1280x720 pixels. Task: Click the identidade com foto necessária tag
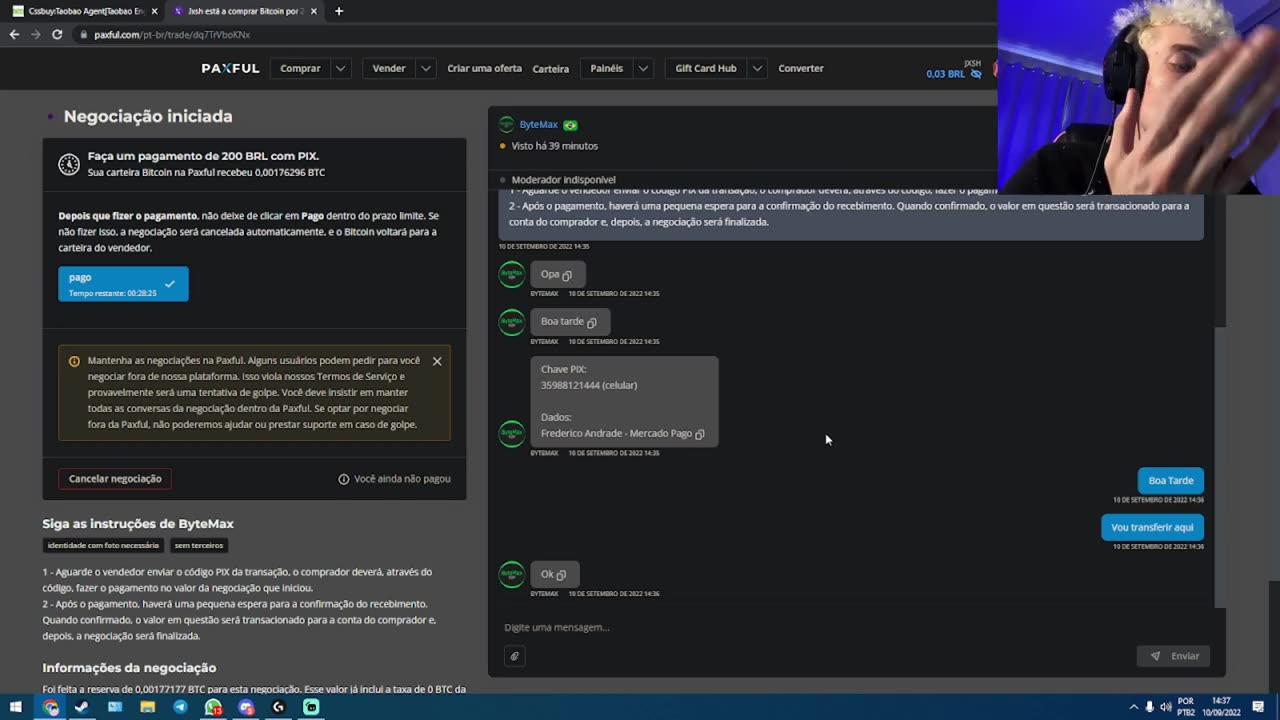click(x=103, y=545)
